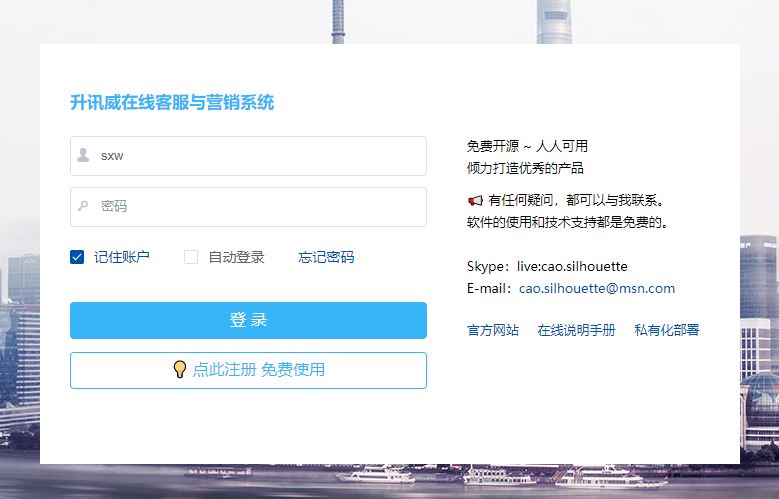Click the Skype live:cao.silhouette text
Screen dimensions: 779x499
click(547, 266)
